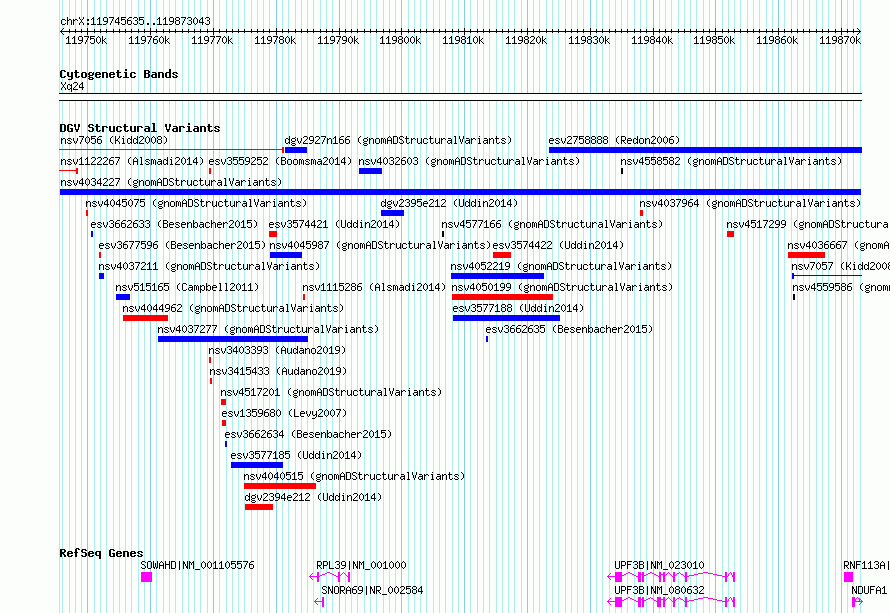Viewport: 890px width, 613px height.
Task: Click the nsv4040515 red bar
Action: [x=280, y=486]
